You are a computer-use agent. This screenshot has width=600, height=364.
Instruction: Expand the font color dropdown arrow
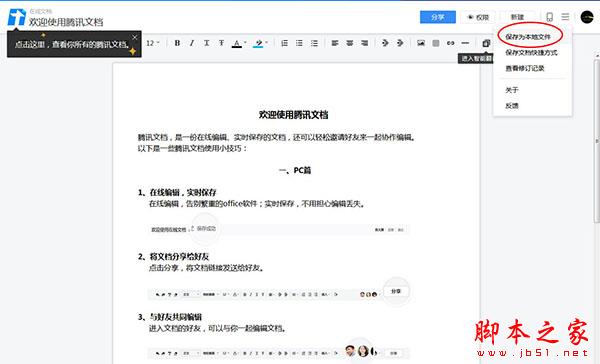coord(245,43)
